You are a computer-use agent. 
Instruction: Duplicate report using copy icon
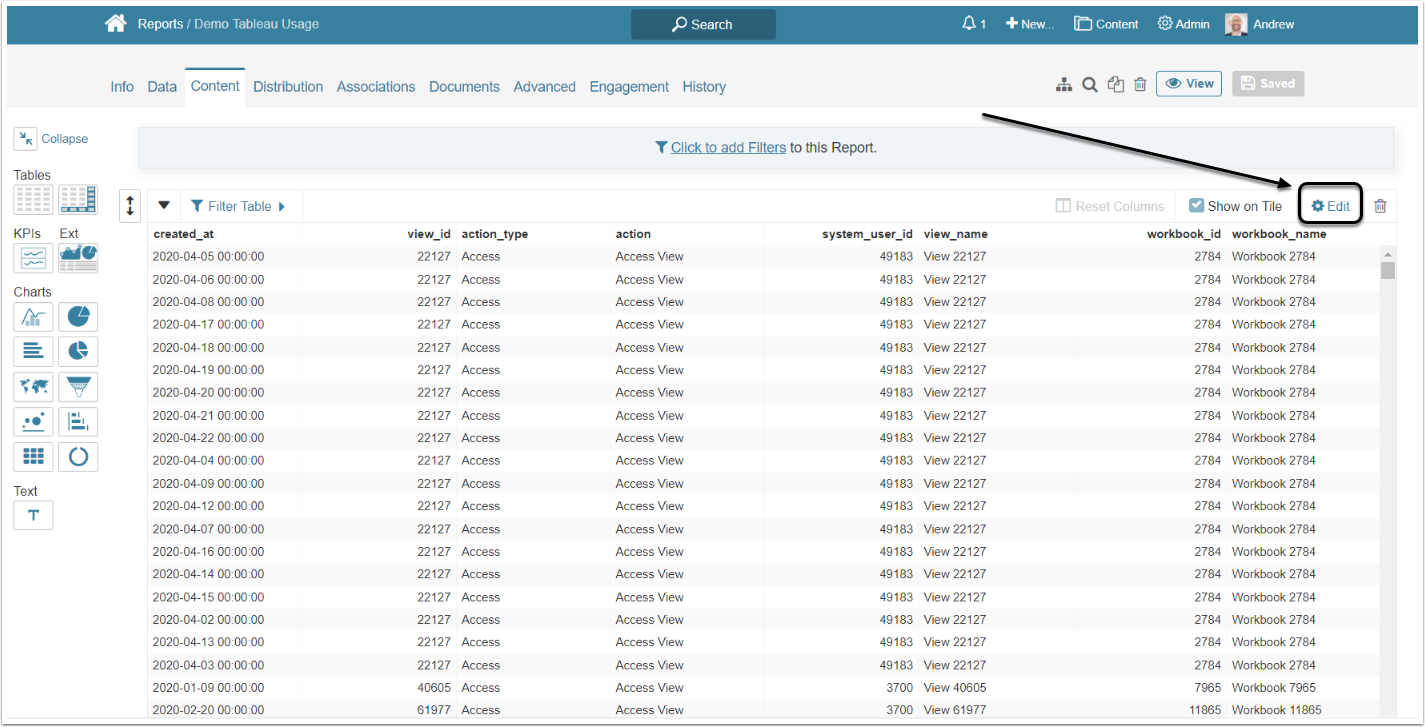(x=1116, y=85)
